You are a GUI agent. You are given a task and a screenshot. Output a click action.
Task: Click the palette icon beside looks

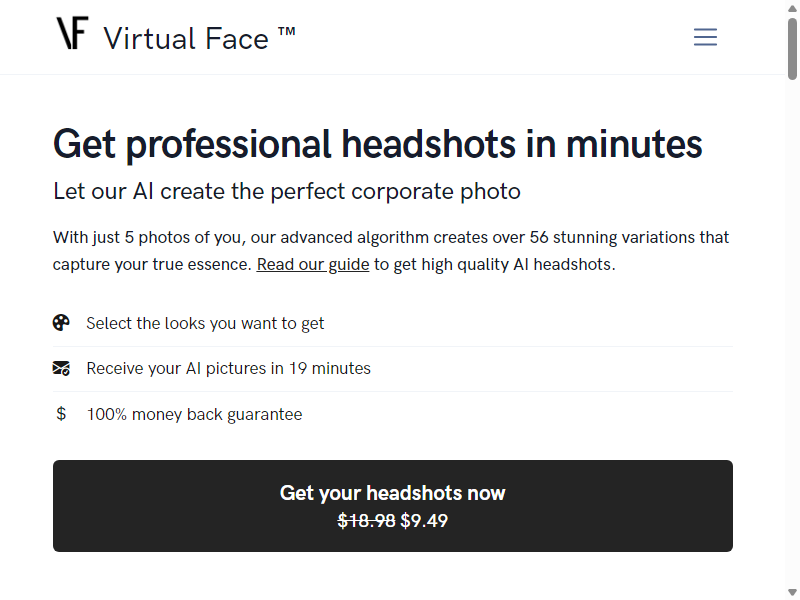[61, 323]
